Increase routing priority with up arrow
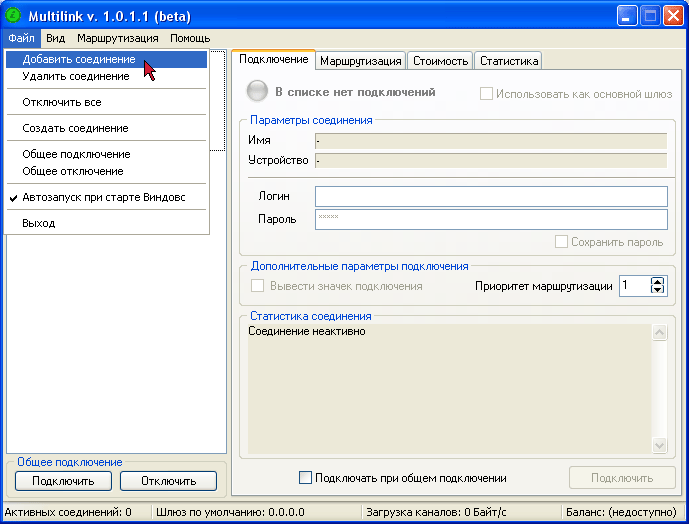The height and width of the screenshot is (524, 689). pos(657,282)
